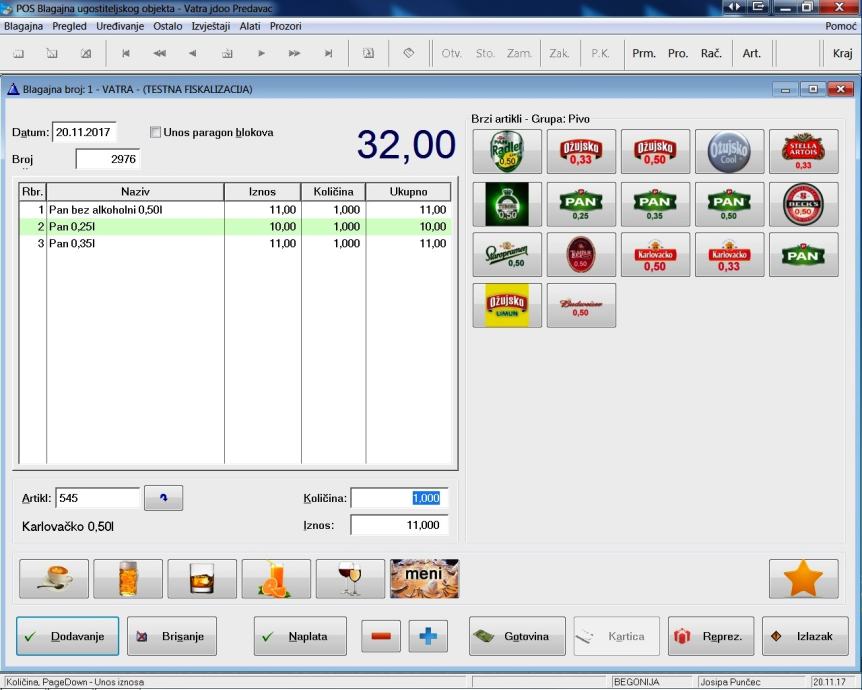Focus the Iznos amount field
862x690 pixels.
click(x=400, y=525)
